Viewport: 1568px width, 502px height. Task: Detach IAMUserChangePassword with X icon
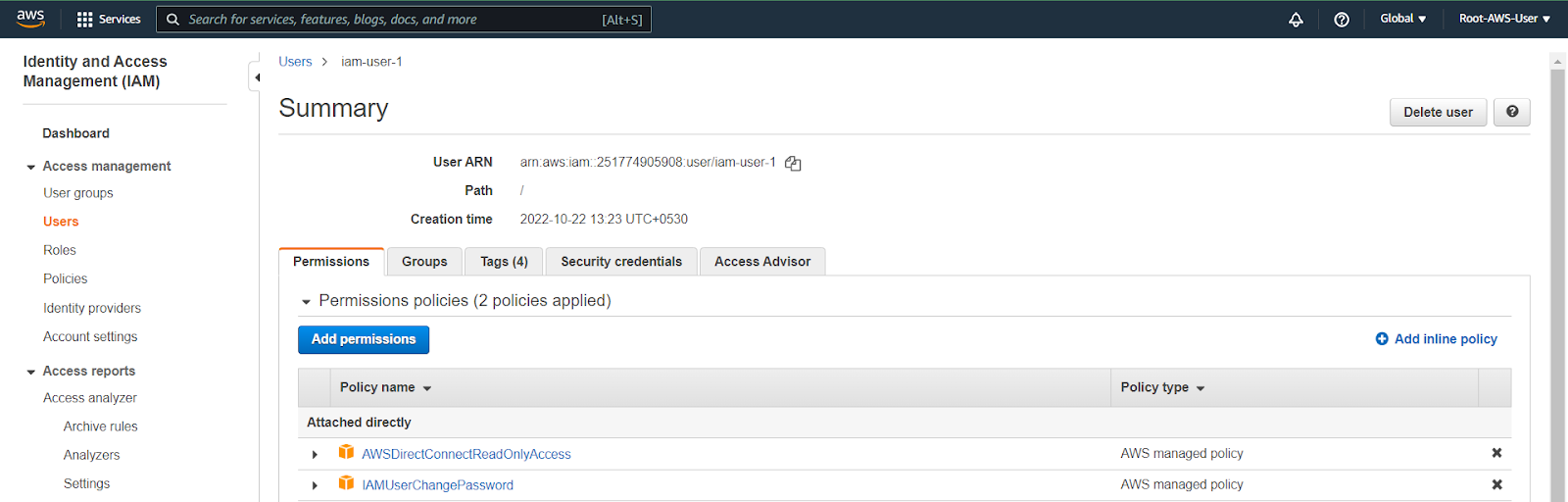pos(1496,484)
